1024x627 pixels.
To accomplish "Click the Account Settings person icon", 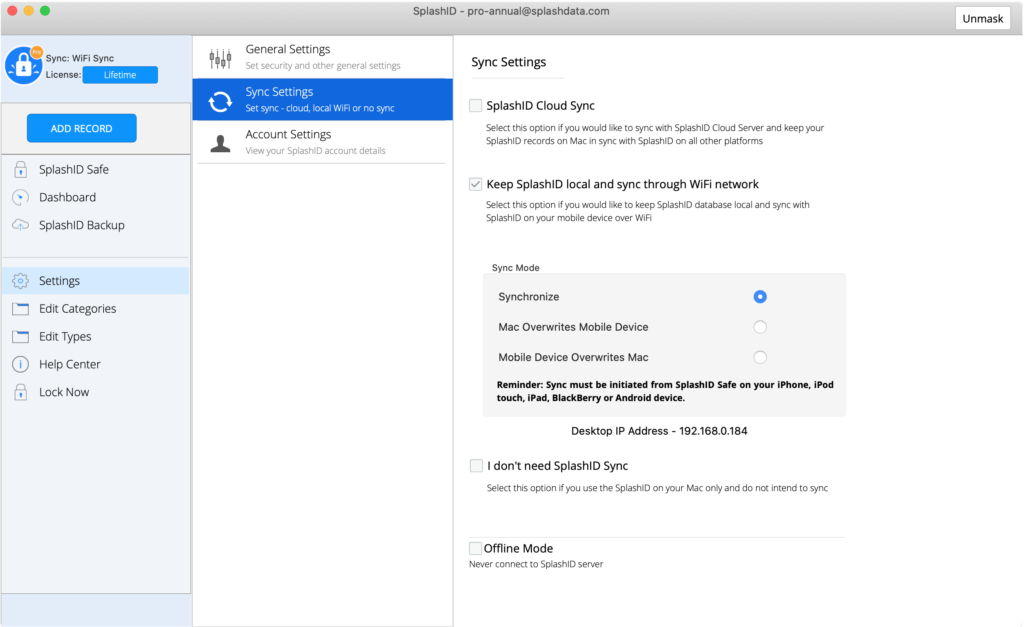I will (220, 143).
